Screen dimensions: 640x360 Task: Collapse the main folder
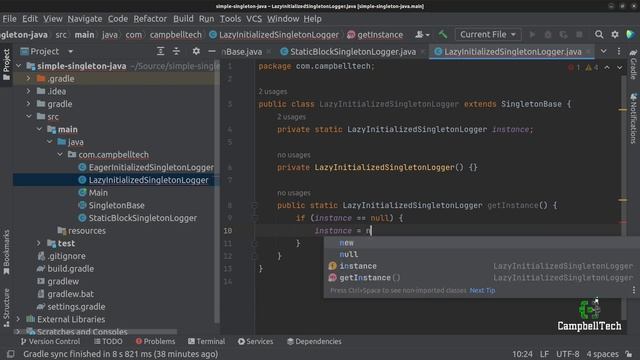[x=39, y=129]
